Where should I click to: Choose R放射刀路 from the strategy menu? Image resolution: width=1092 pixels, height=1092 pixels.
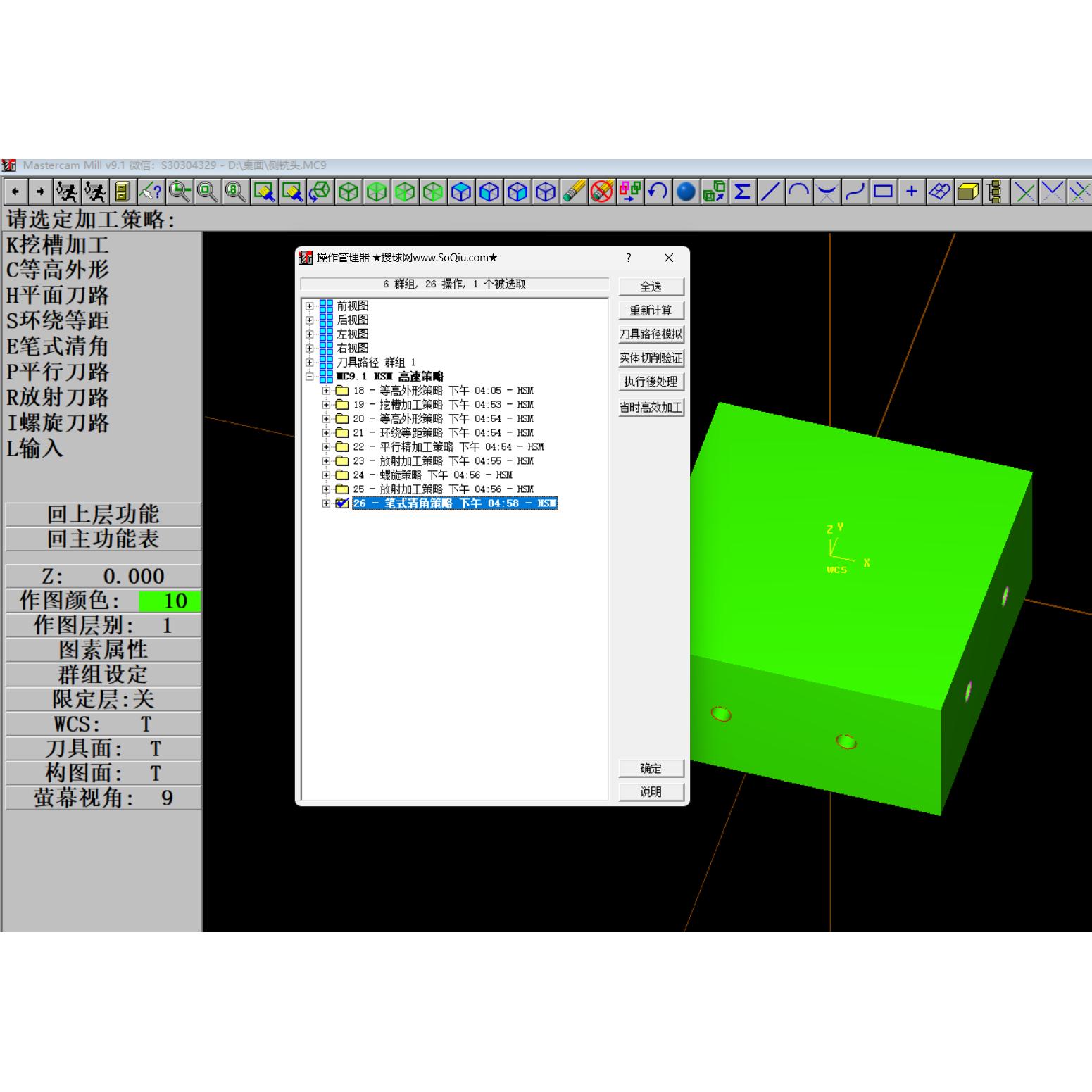[x=58, y=397]
